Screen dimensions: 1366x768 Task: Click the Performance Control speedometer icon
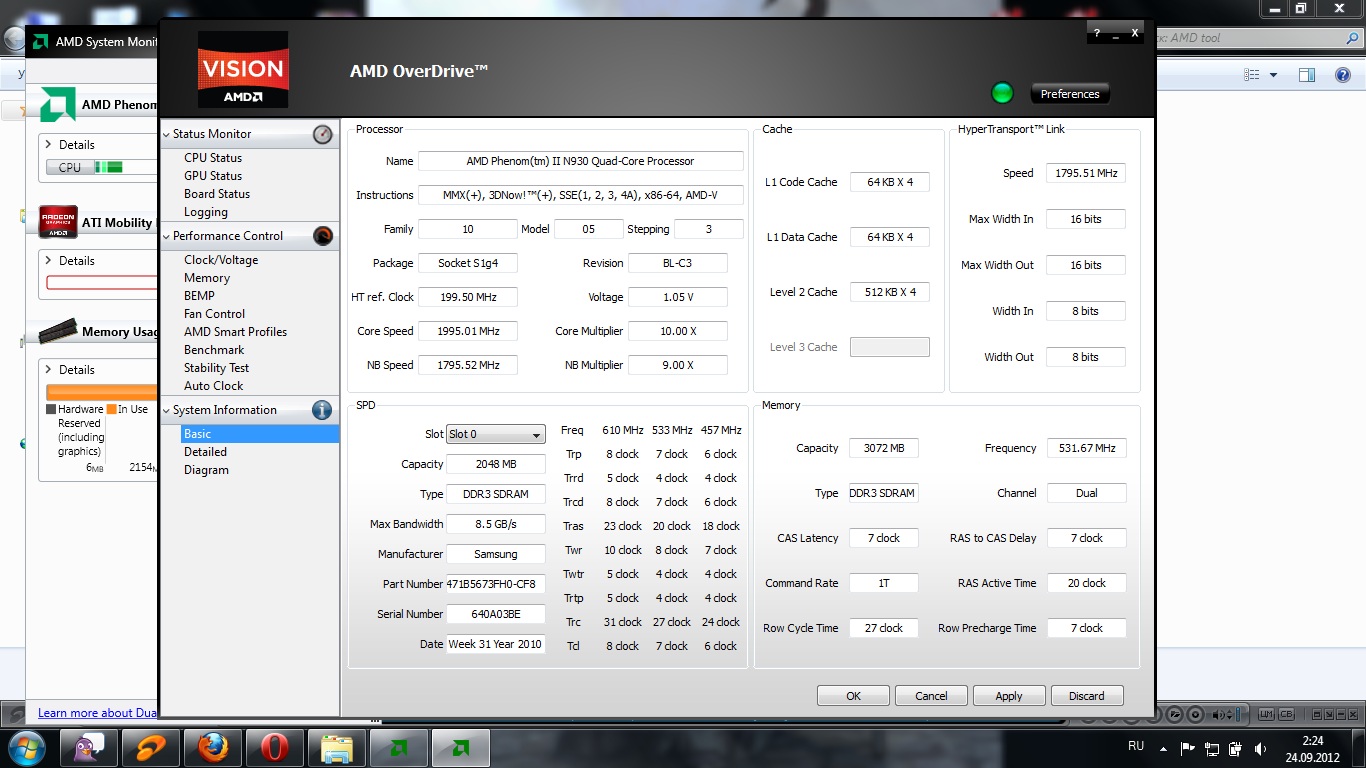coord(322,236)
